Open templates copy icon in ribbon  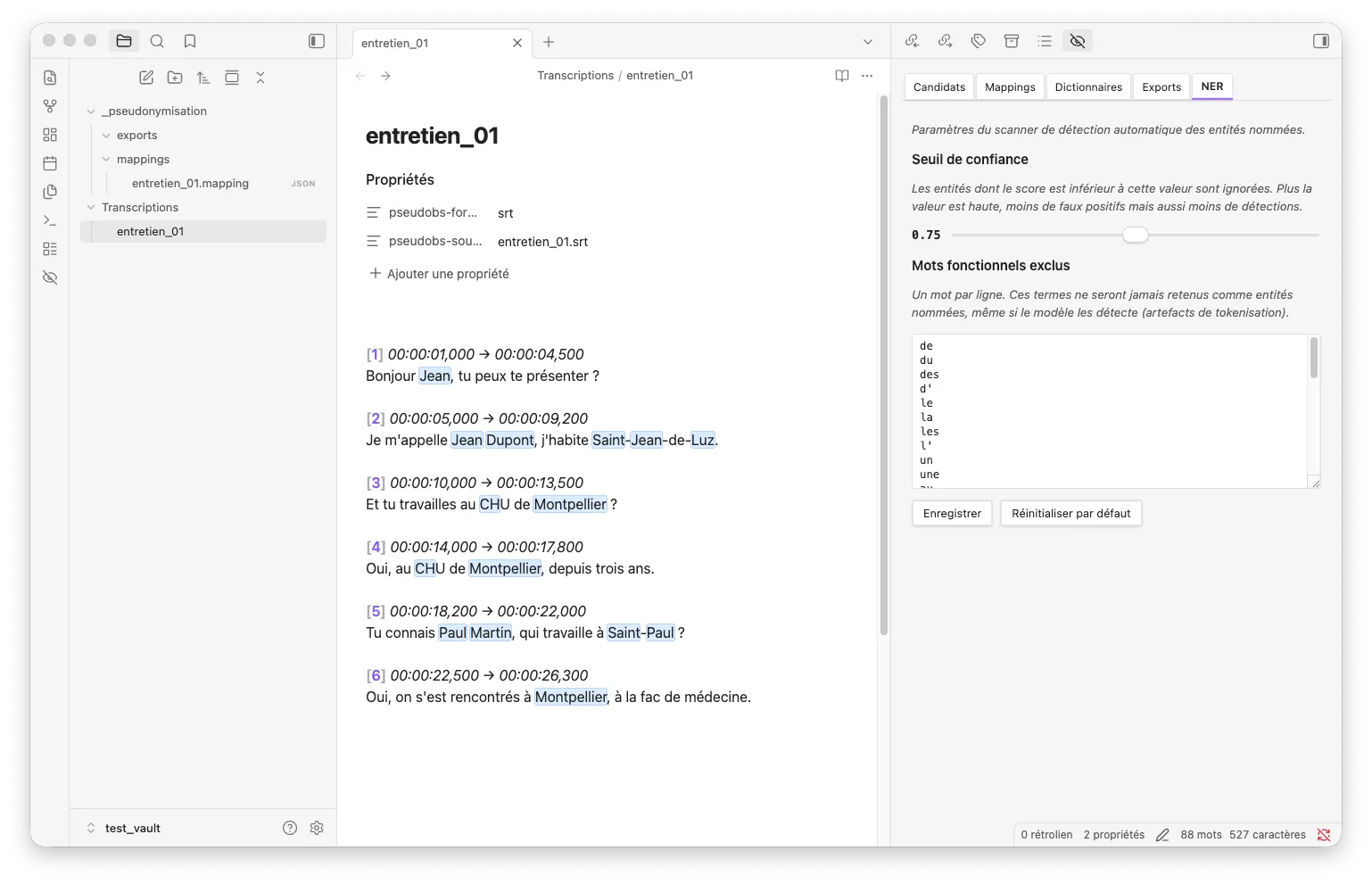click(x=50, y=192)
